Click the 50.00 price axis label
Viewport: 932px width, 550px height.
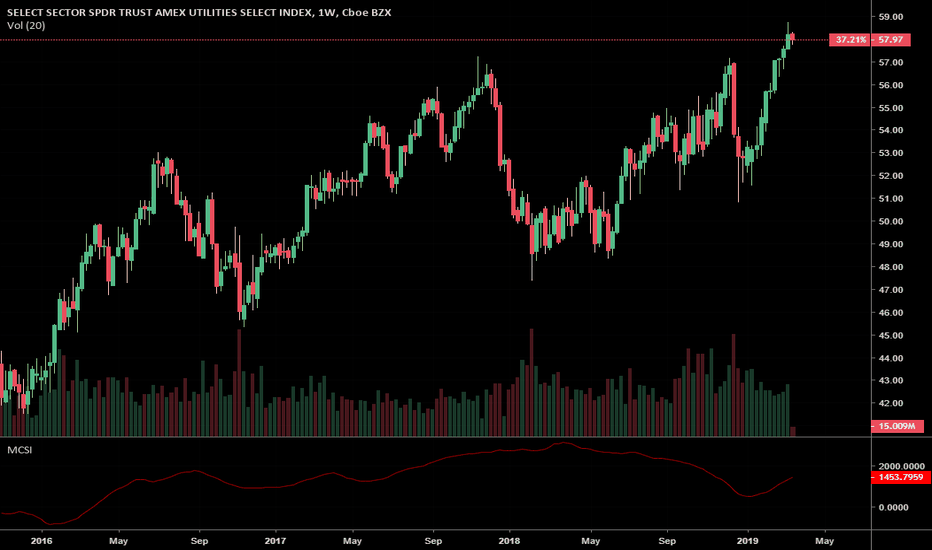tap(891, 221)
